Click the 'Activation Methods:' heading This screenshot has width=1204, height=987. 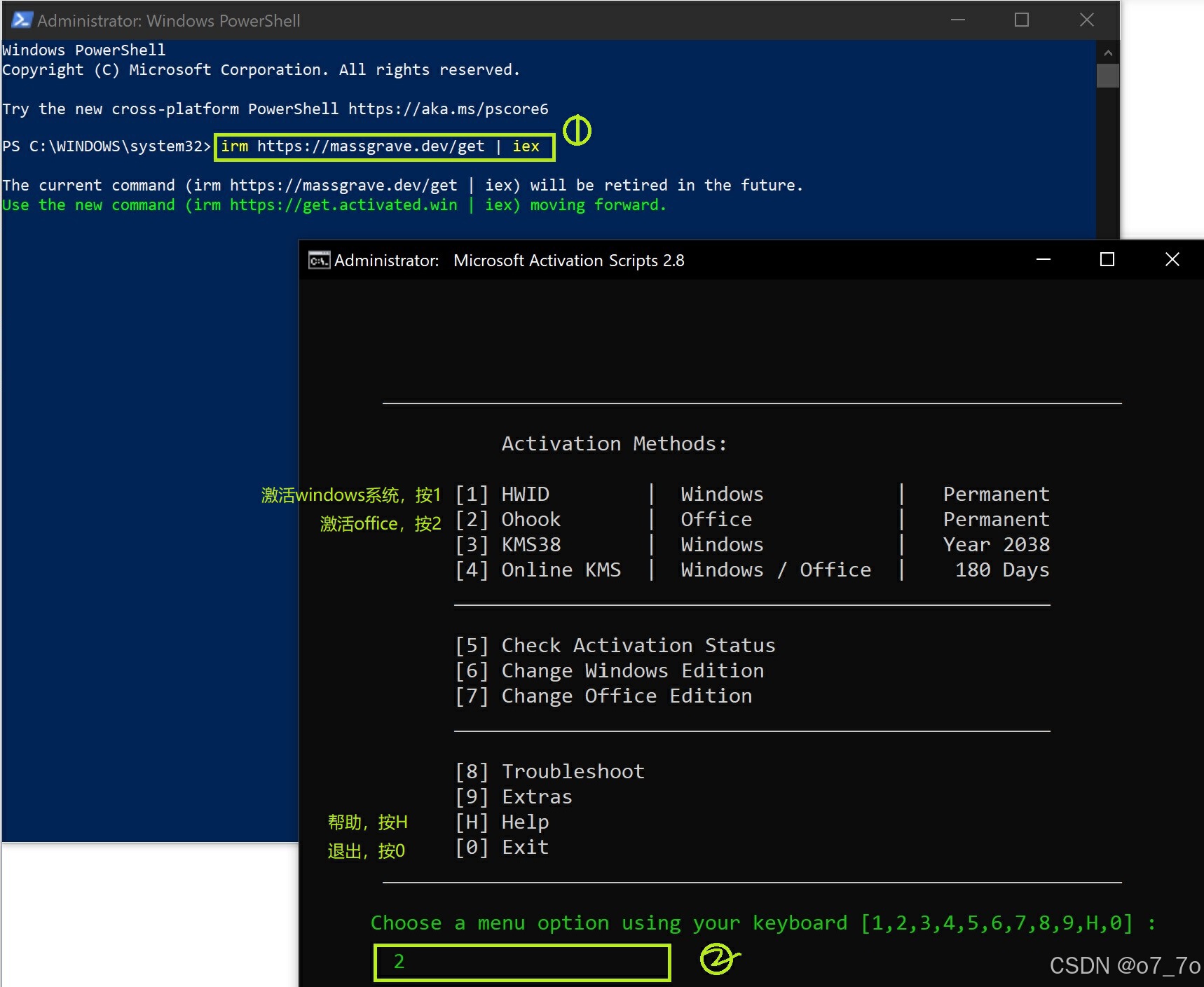pos(615,443)
